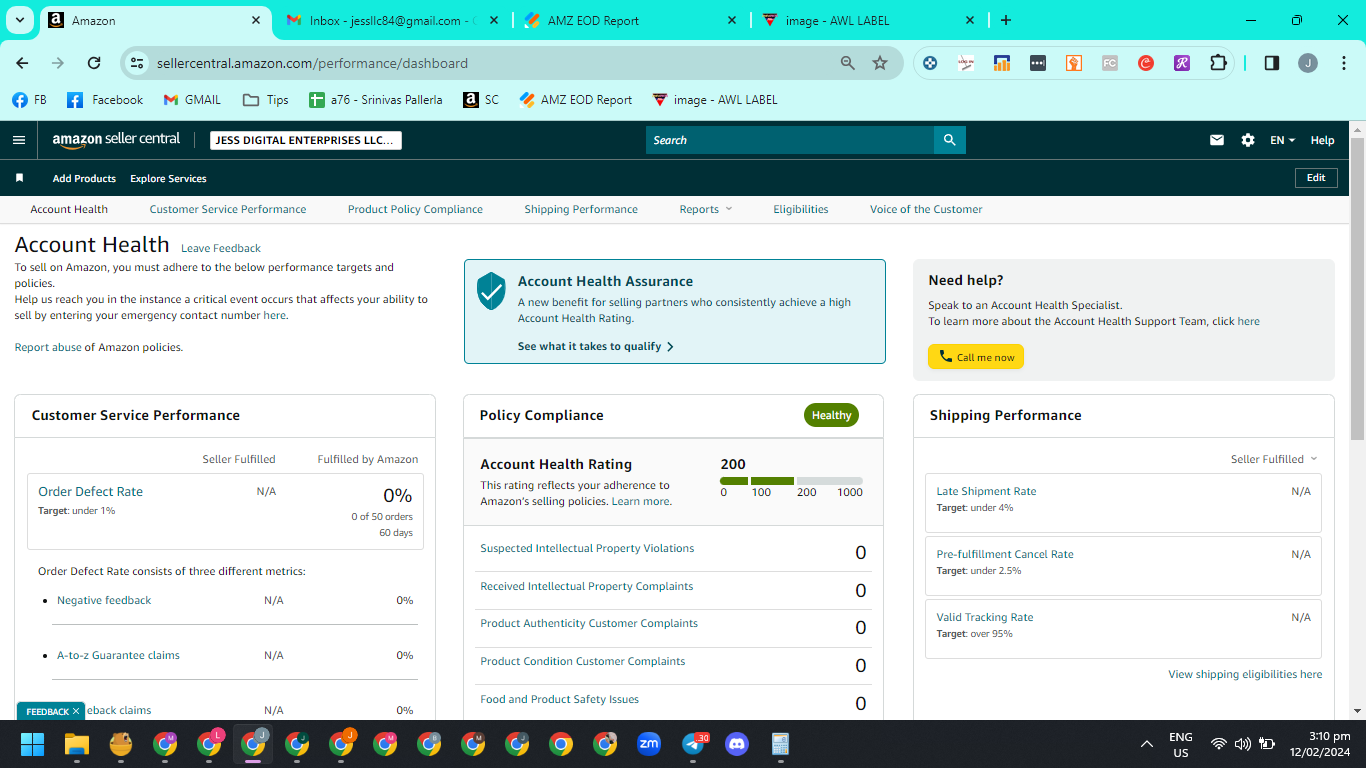This screenshot has width=1366, height=768.
Task: Open the volume control in the system tray
Action: click(1243, 744)
